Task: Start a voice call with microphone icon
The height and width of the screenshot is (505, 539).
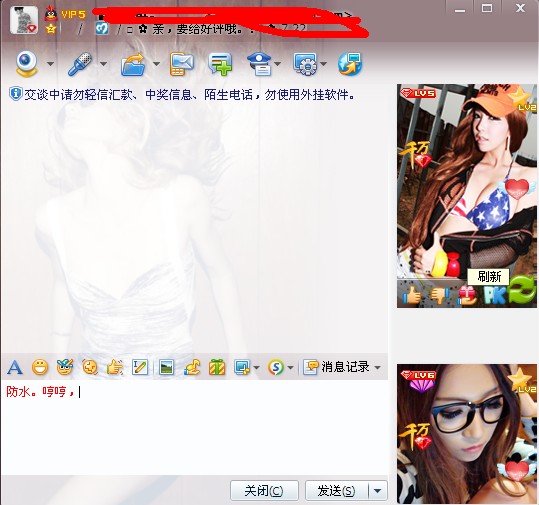Action: coord(80,64)
